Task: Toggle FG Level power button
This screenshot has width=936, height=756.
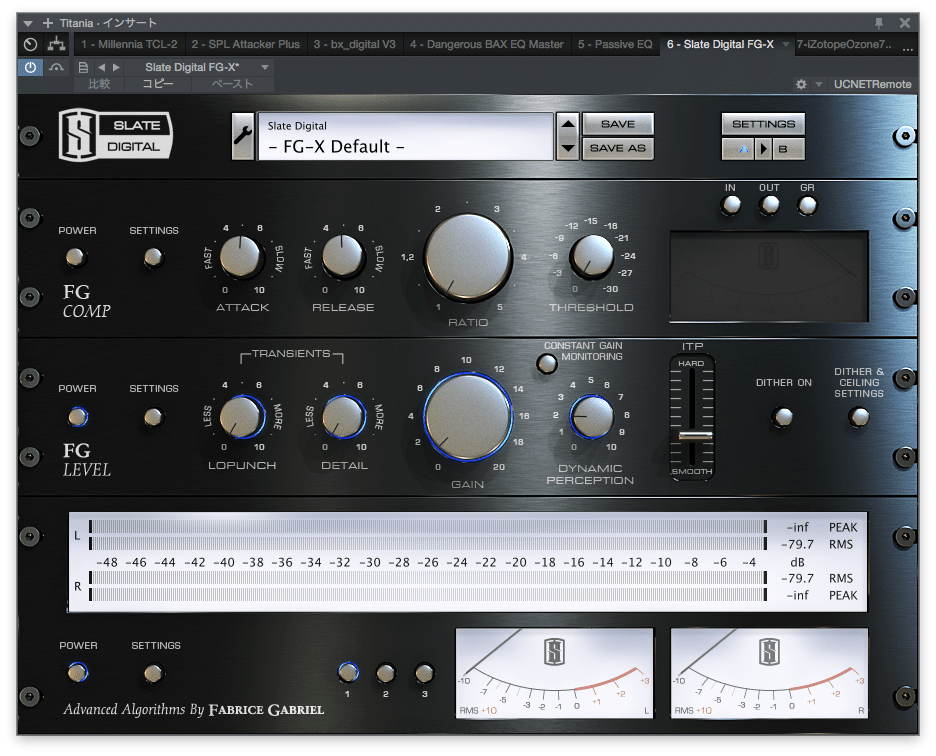Action: (x=78, y=416)
